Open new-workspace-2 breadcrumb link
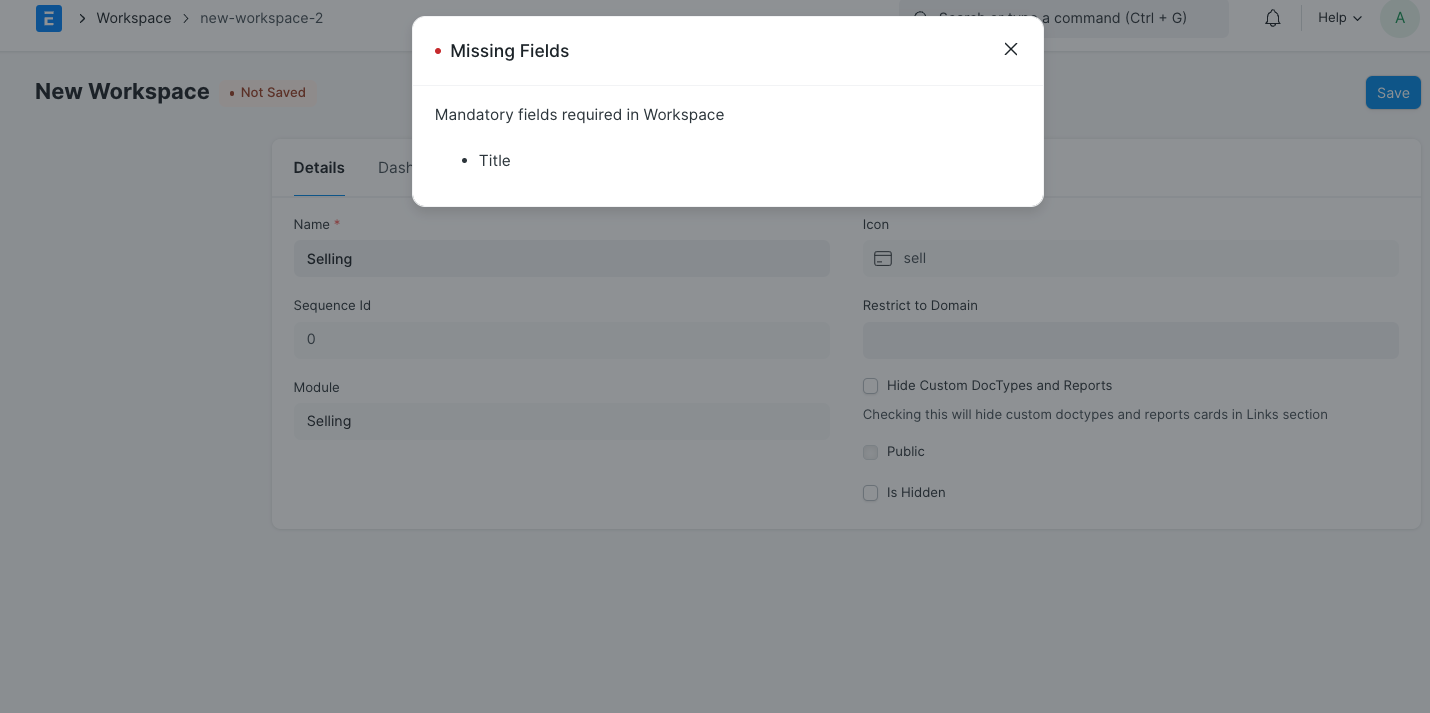The image size is (1430, 713). pos(261,18)
